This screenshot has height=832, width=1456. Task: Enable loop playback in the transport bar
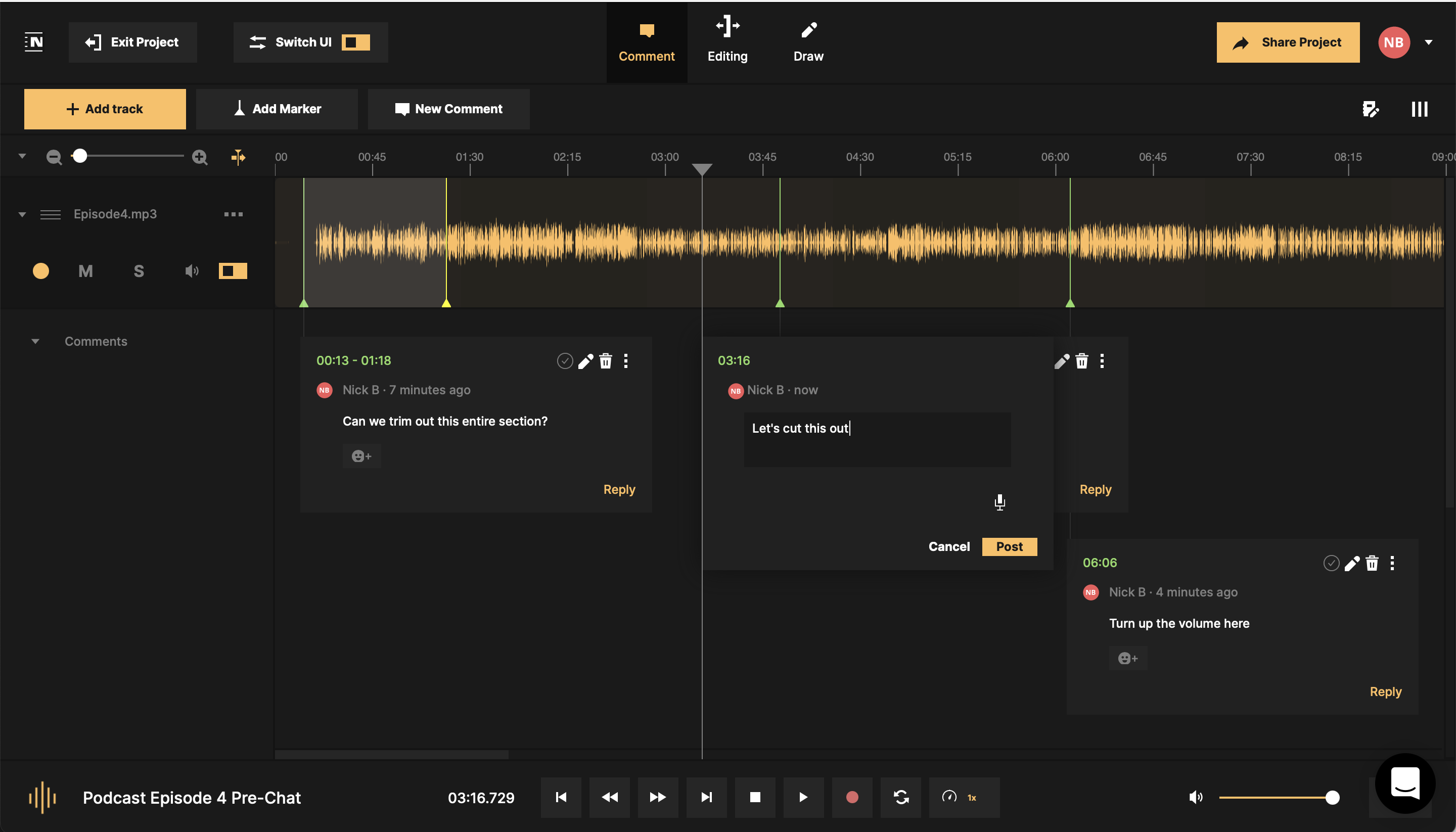(x=900, y=797)
